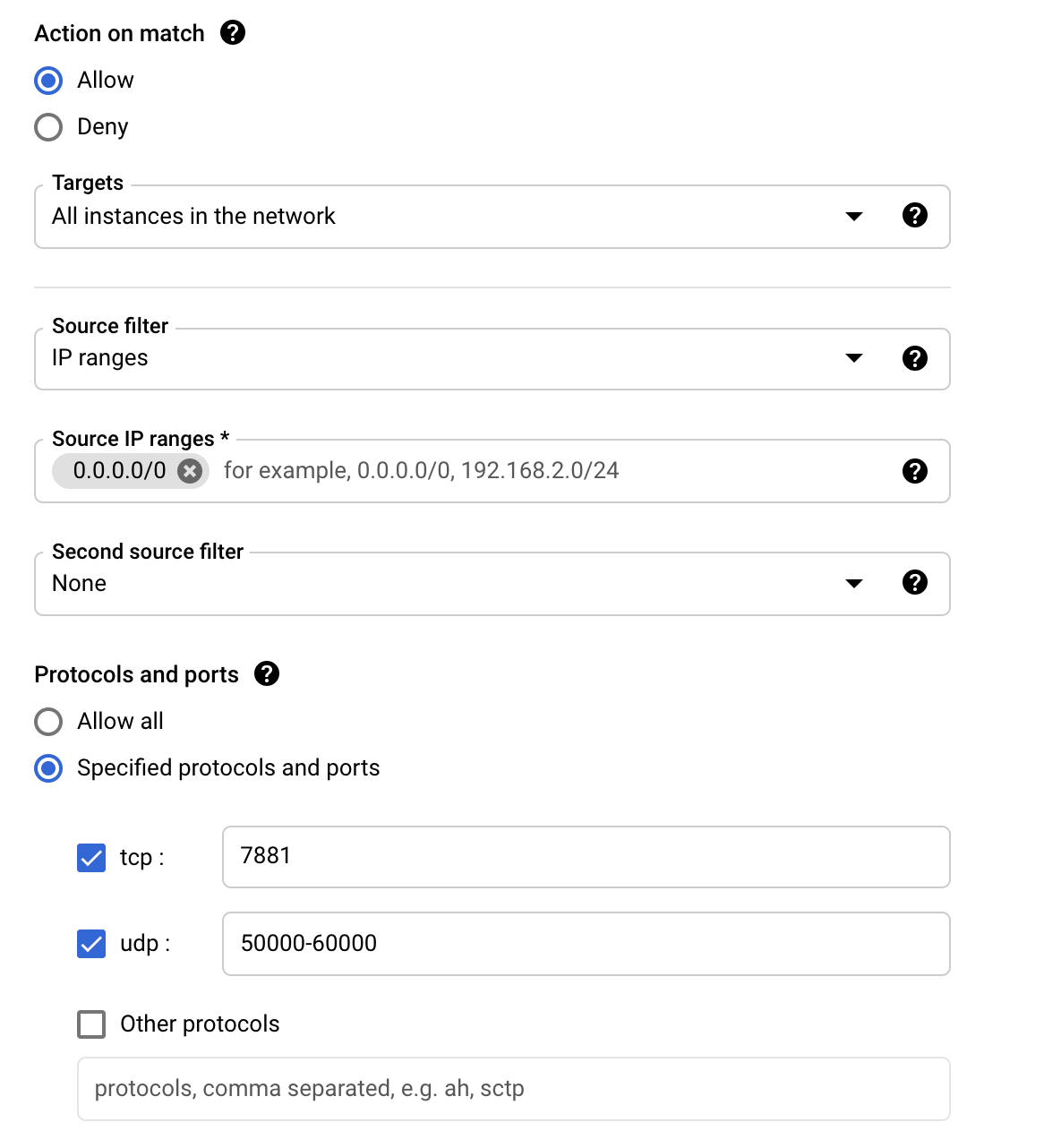Select the Allow radio button
The height and width of the screenshot is (1148, 1044).
click(48, 81)
